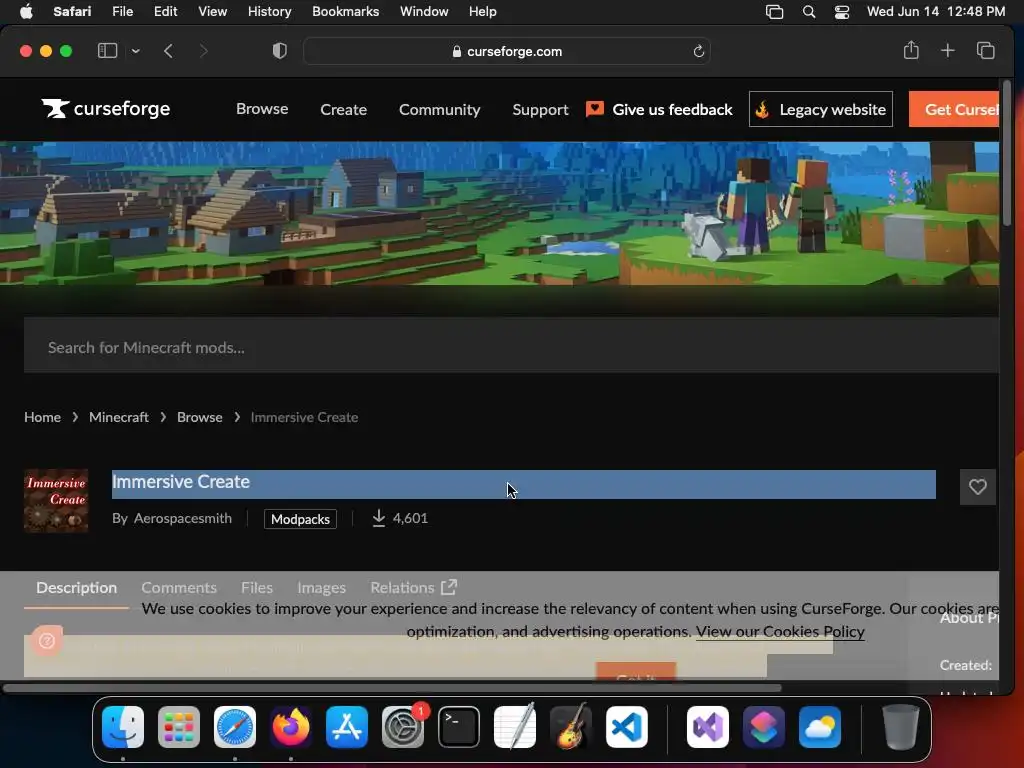Click the vertical page scrollbar
Screen dimensions: 1024x768
[1006, 153]
